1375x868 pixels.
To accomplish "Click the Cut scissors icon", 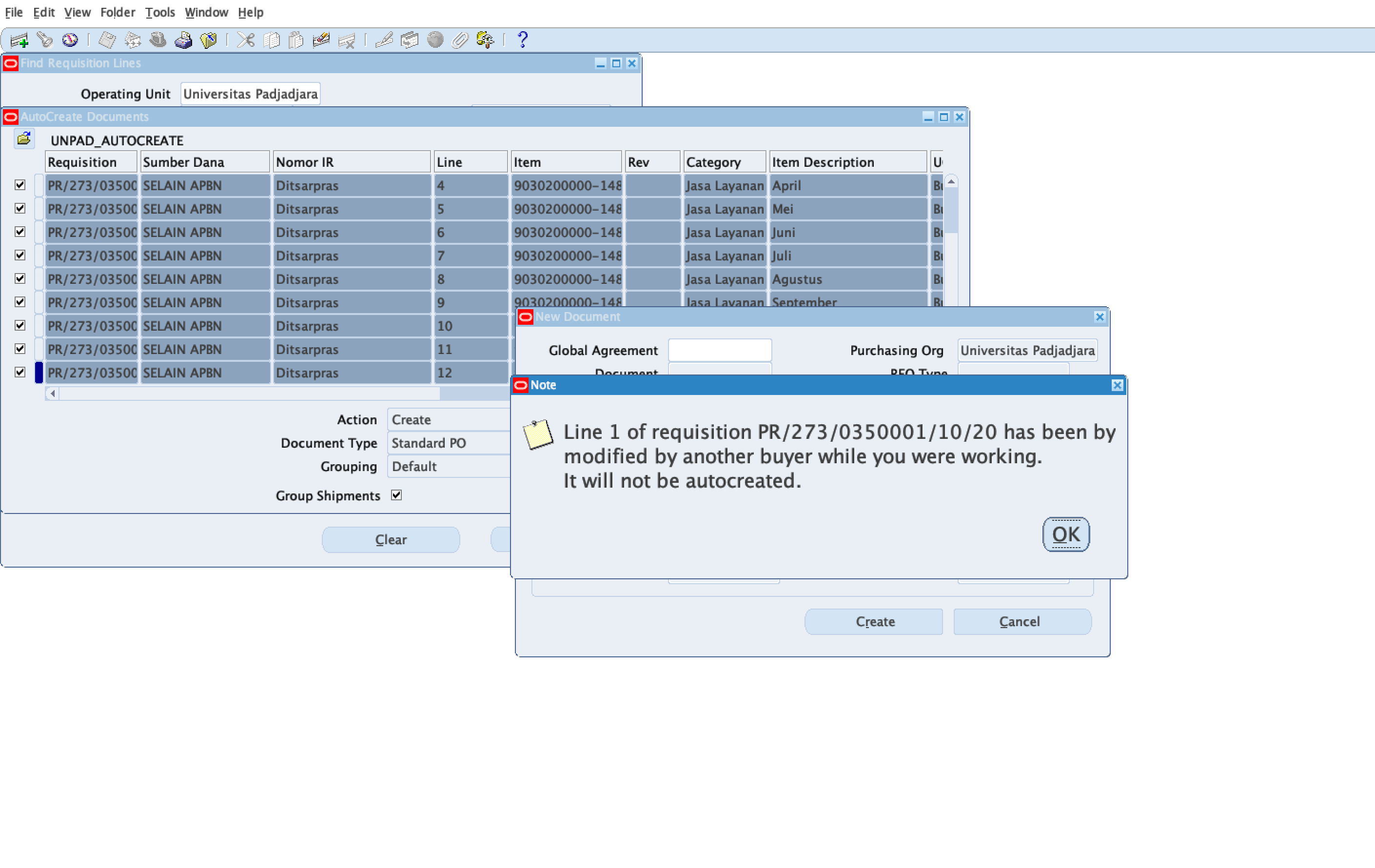I will 246,40.
